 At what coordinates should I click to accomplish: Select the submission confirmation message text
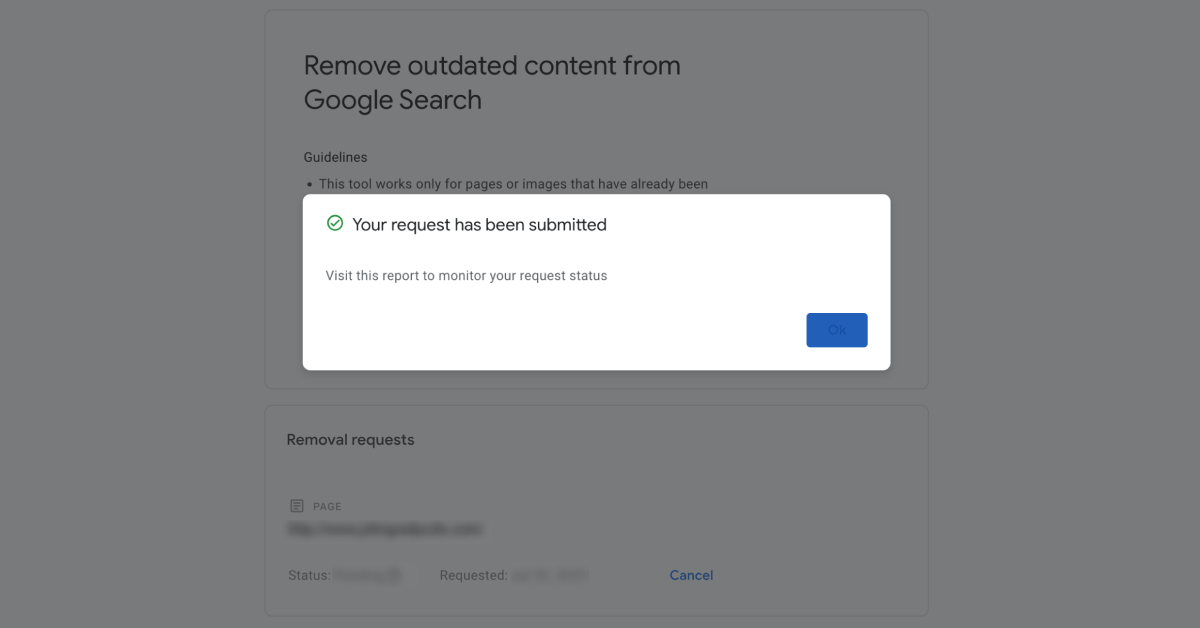[479, 224]
